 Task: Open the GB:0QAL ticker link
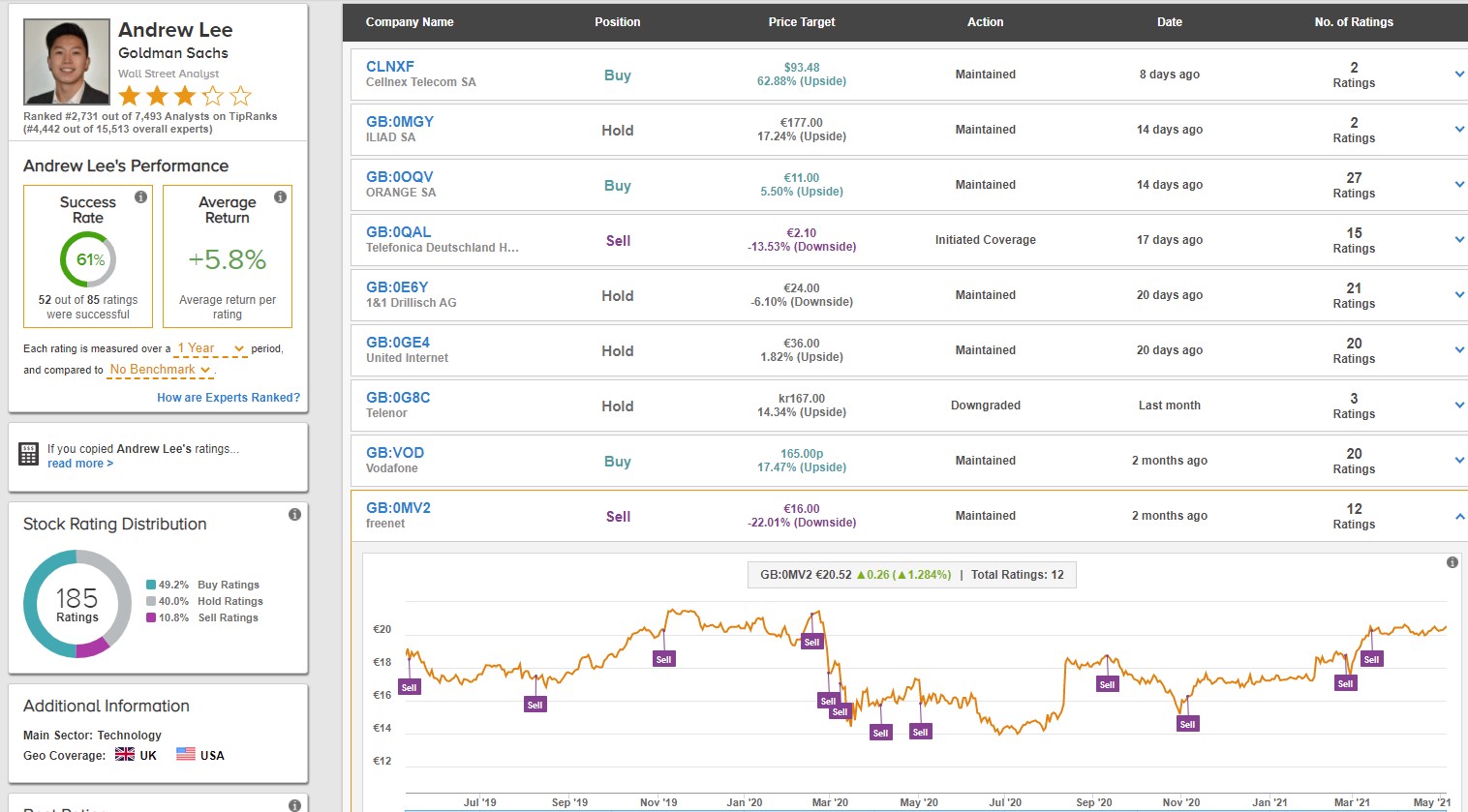(x=399, y=232)
